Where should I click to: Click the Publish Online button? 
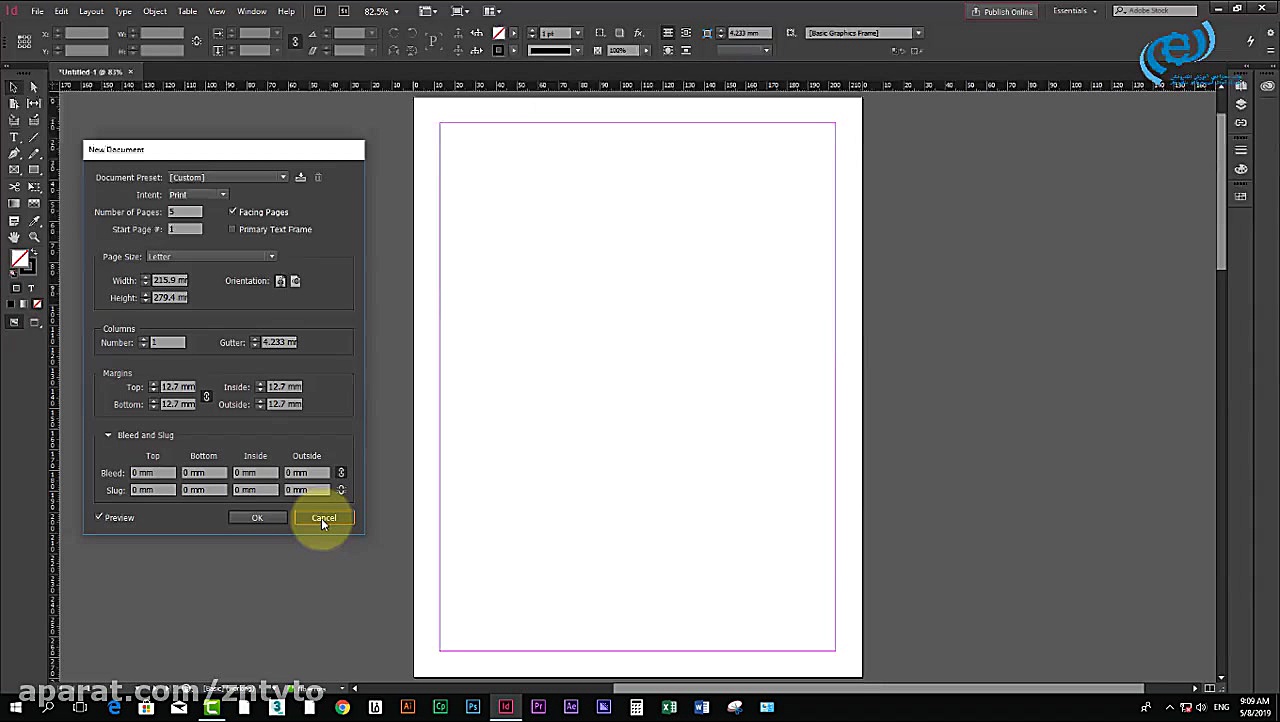point(1002,11)
